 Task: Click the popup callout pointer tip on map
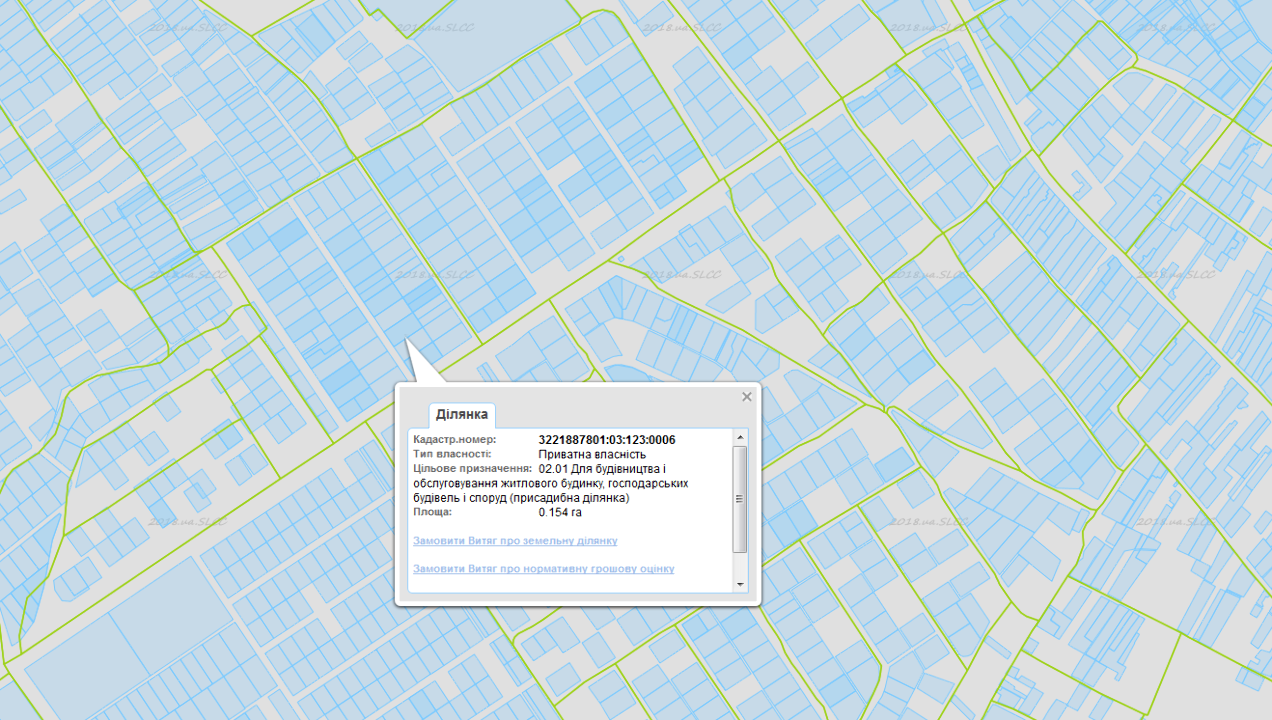click(407, 342)
